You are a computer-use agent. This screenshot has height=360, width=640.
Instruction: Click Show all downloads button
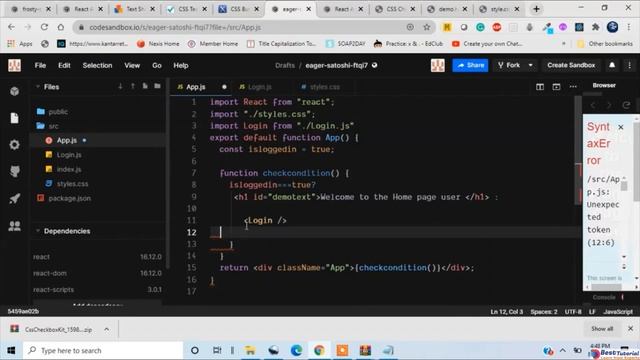(x=602, y=329)
